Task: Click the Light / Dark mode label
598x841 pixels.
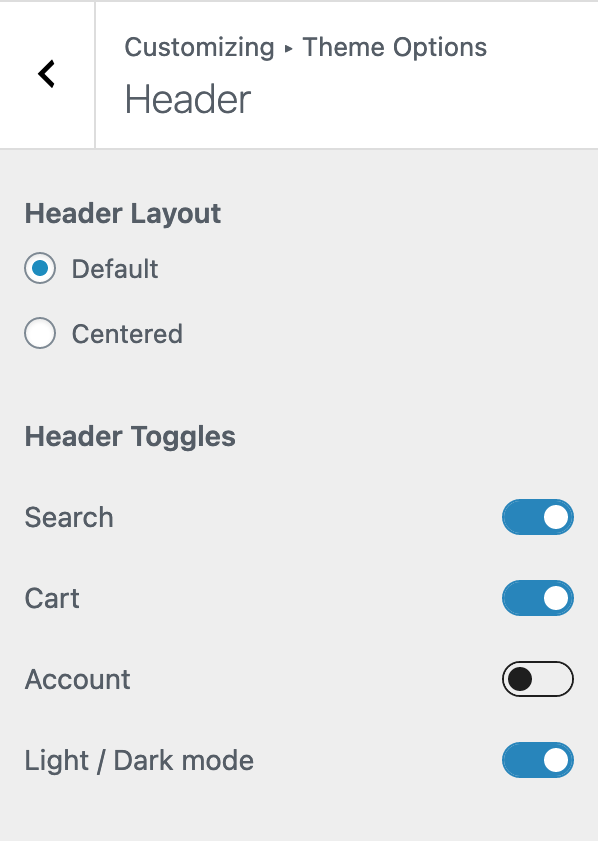Action: pyautogui.click(x=139, y=760)
